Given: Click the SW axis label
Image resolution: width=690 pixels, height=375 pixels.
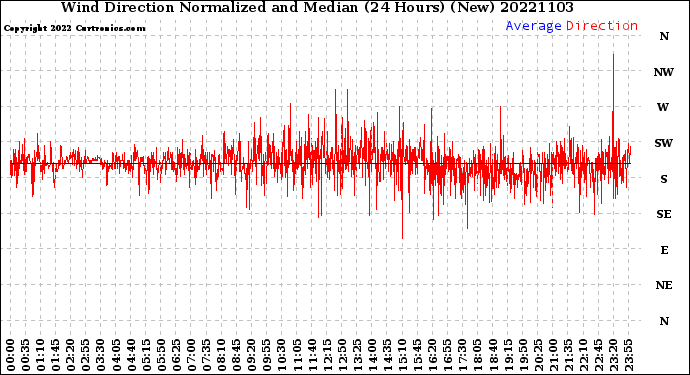Looking at the screenshot, I should [664, 143].
